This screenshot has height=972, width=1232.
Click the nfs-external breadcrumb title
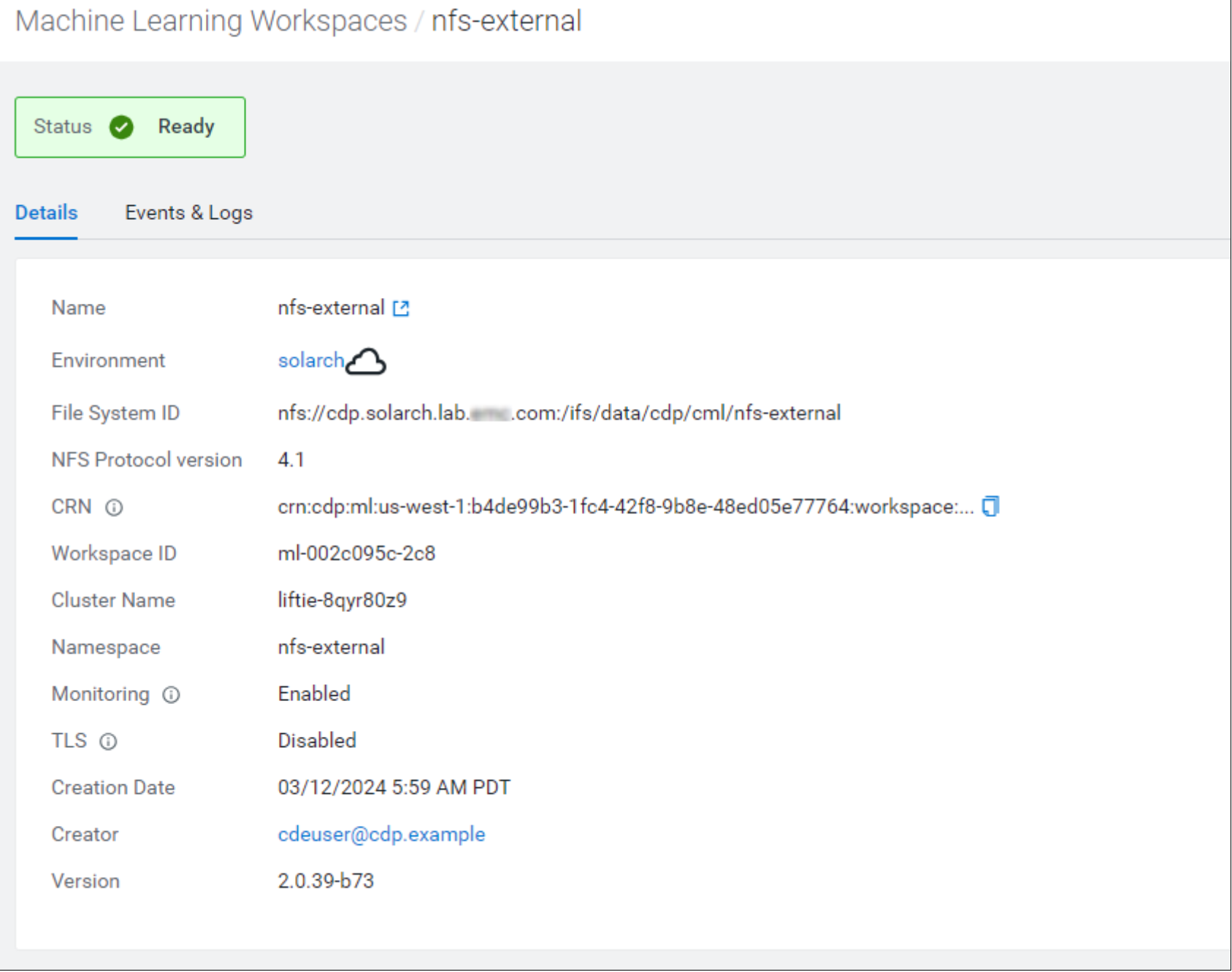click(506, 20)
